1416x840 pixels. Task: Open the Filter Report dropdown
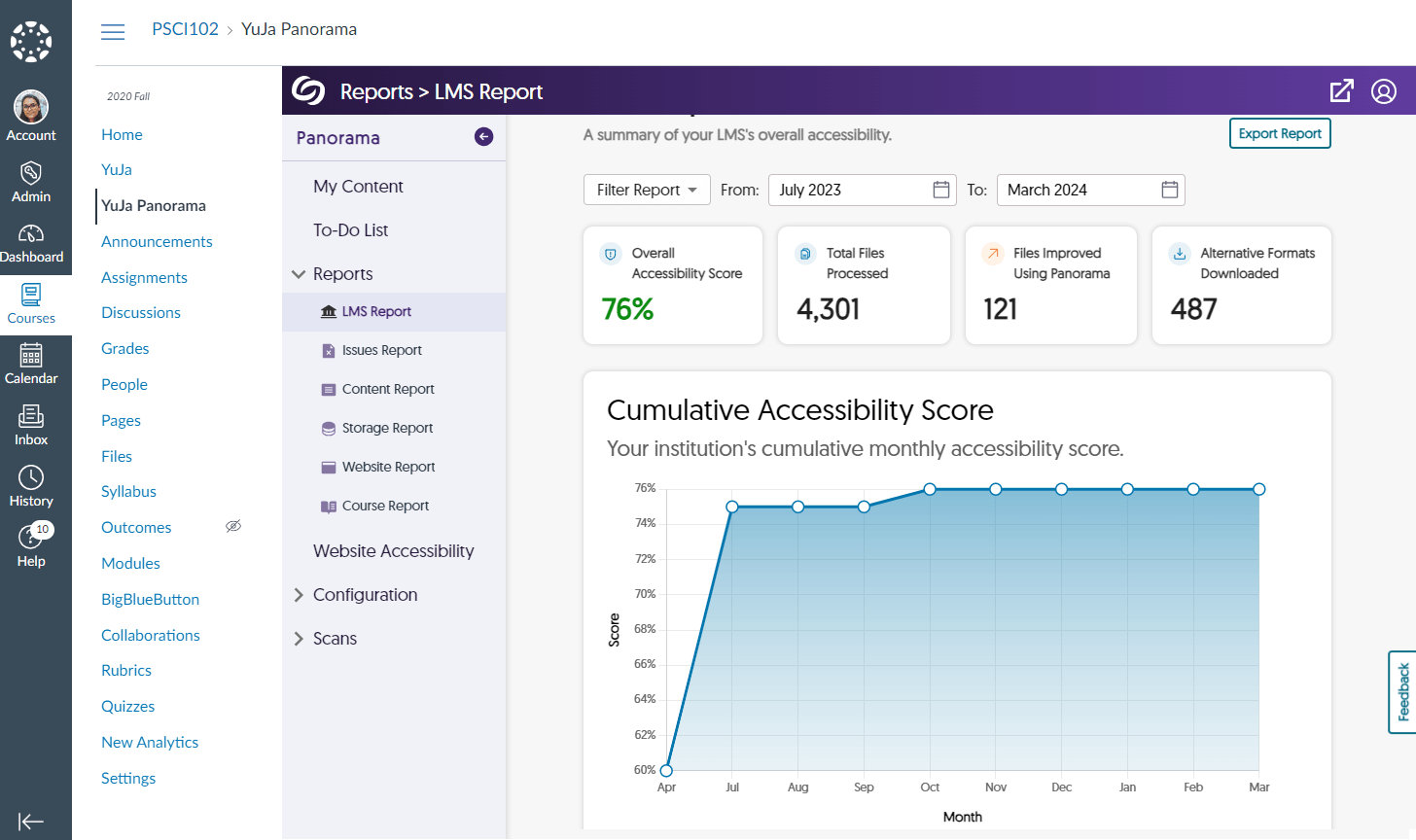646,190
